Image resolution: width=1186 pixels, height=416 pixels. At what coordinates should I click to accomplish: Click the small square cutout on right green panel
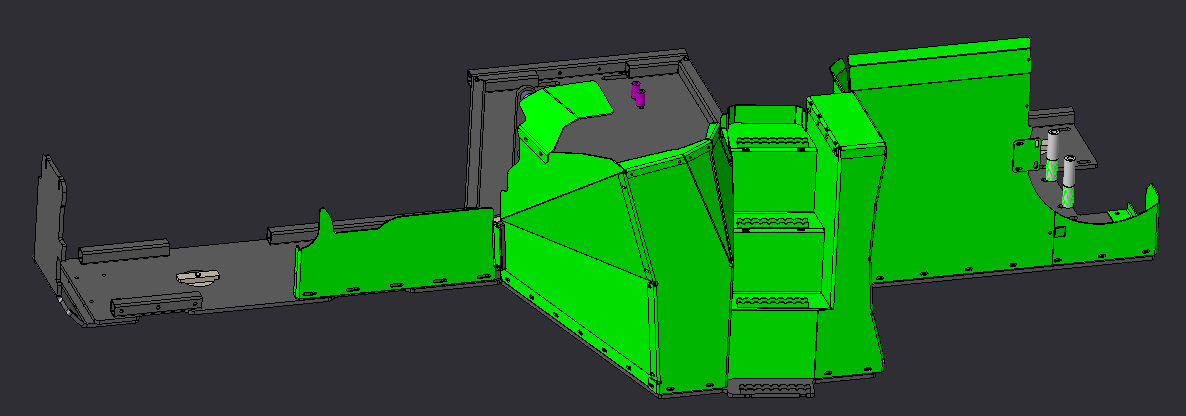point(1060,231)
